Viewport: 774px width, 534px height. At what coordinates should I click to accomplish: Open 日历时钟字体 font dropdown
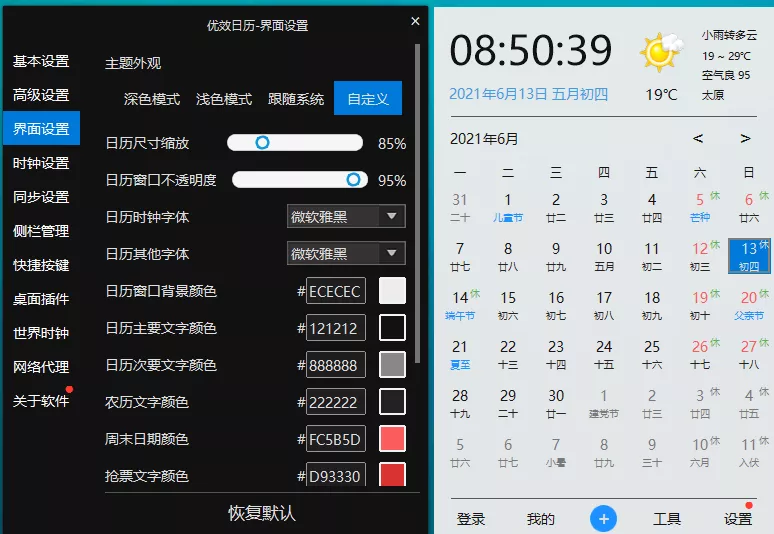click(346, 216)
